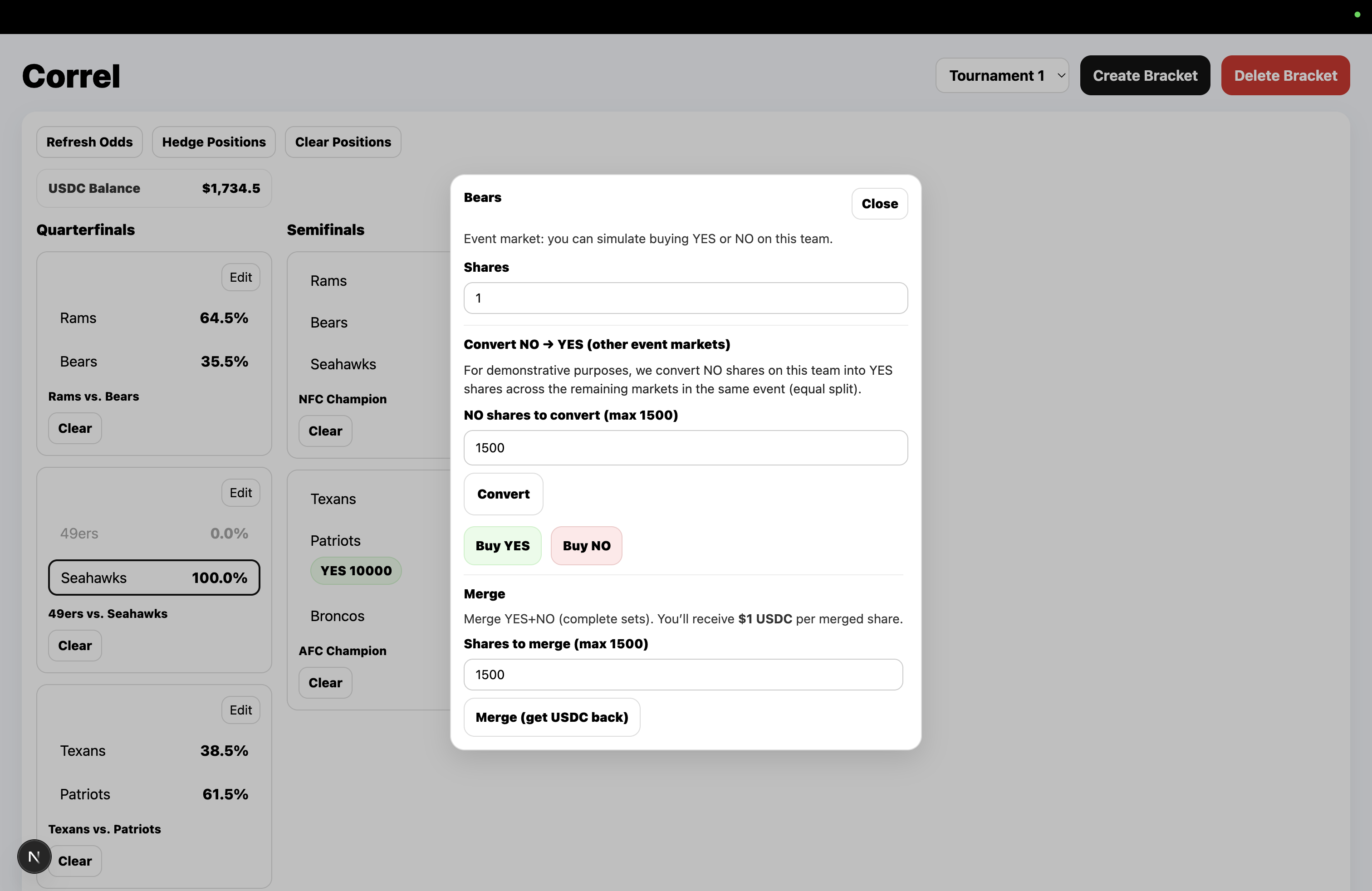The height and width of the screenshot is (891, 1372).
Task: Close the Bears market dialog
Action: pyautogui.click(x=879, y=203)
